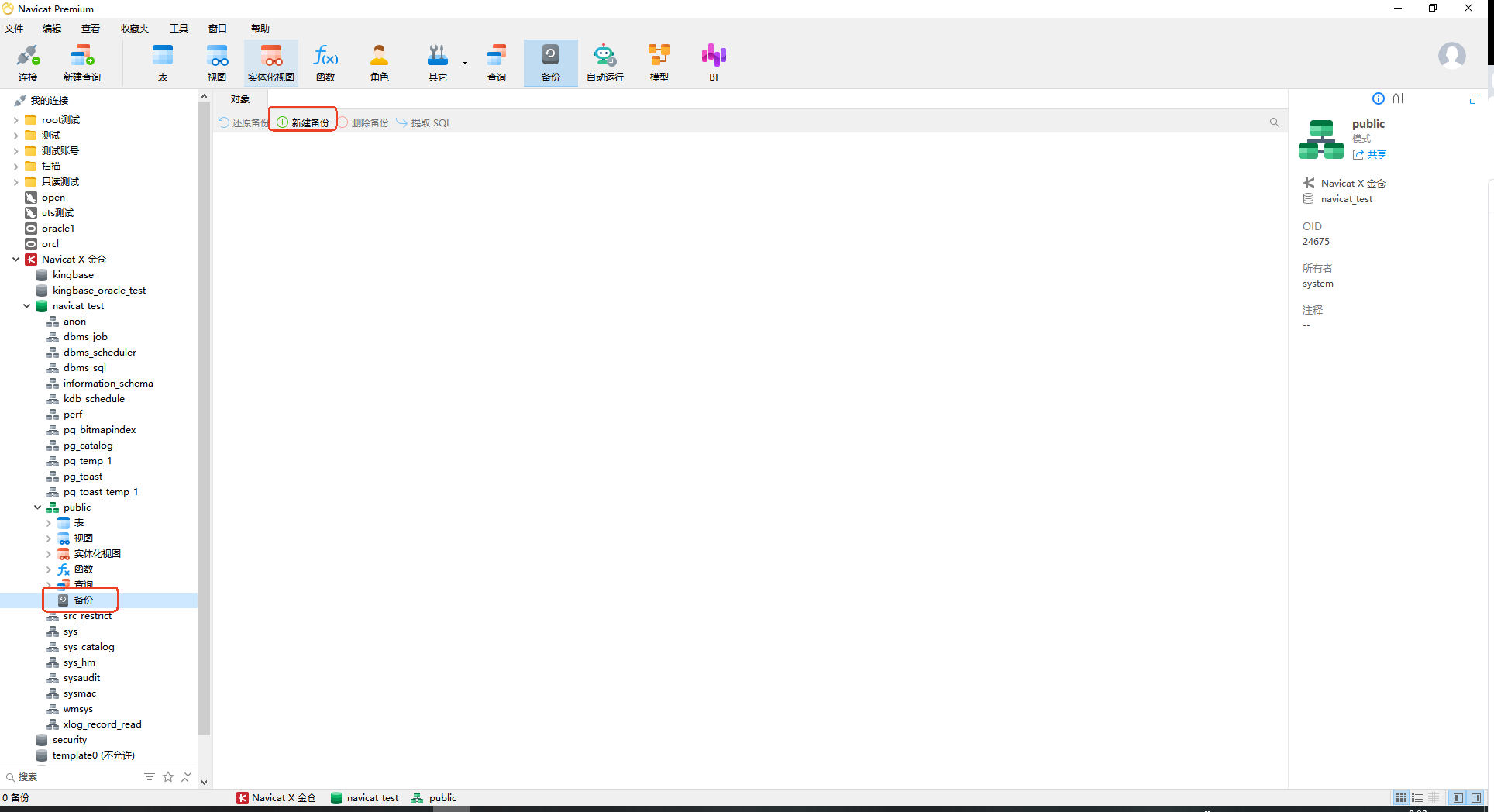The height and width of the screenshot is (812, 1494).
Task: Expand the 实体化视图 node under public
Action: [49, 554]
